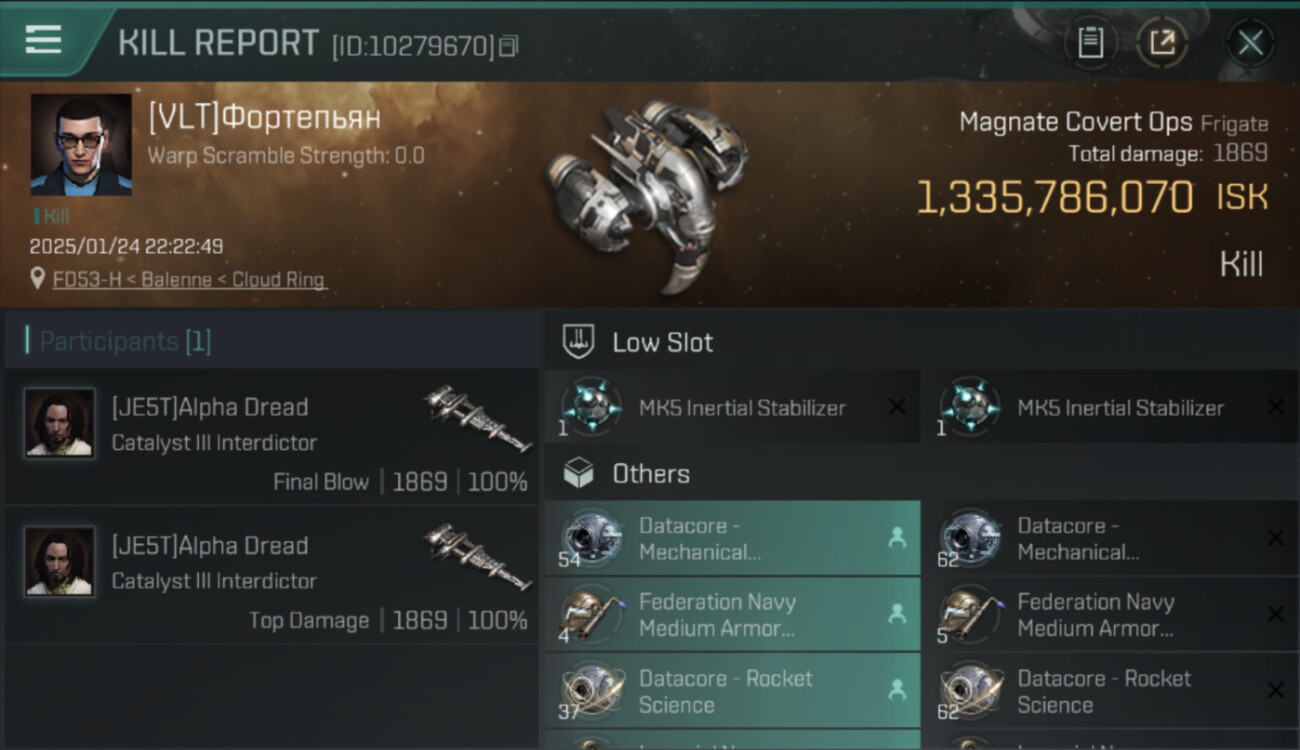Image resolution: width=1300 pixels, height=750 pixels.
Task: Open the Фортепьян pilot portrait
Action: 81,144
